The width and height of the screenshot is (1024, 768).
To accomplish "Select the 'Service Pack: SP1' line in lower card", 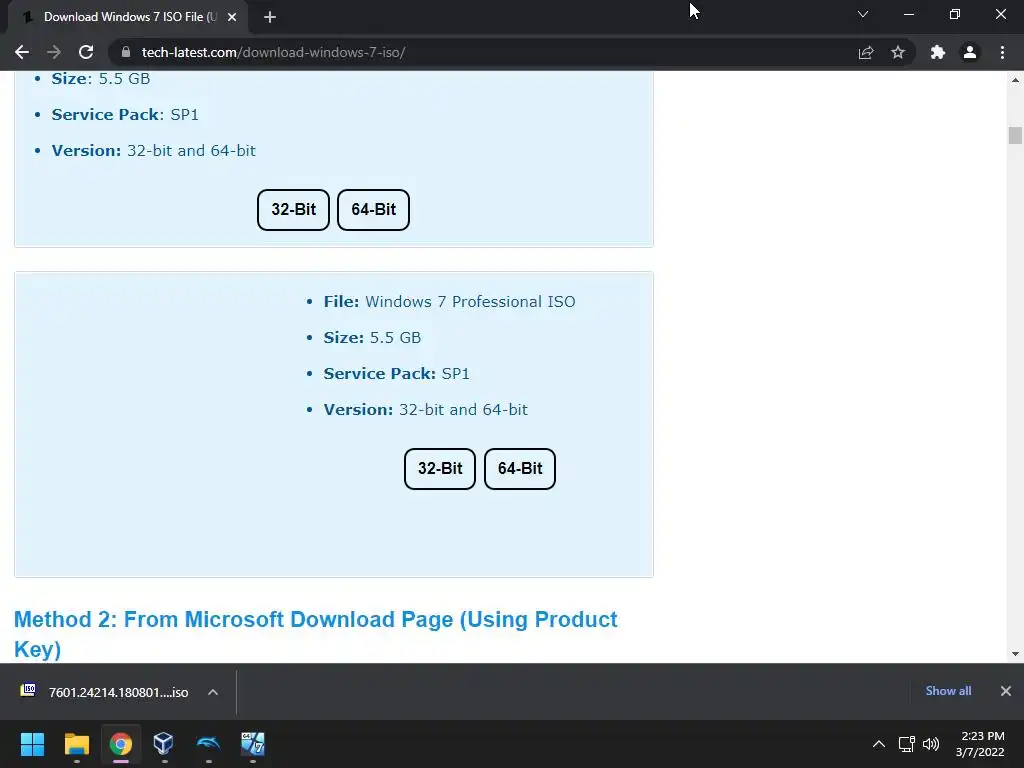I will point(396,374).
